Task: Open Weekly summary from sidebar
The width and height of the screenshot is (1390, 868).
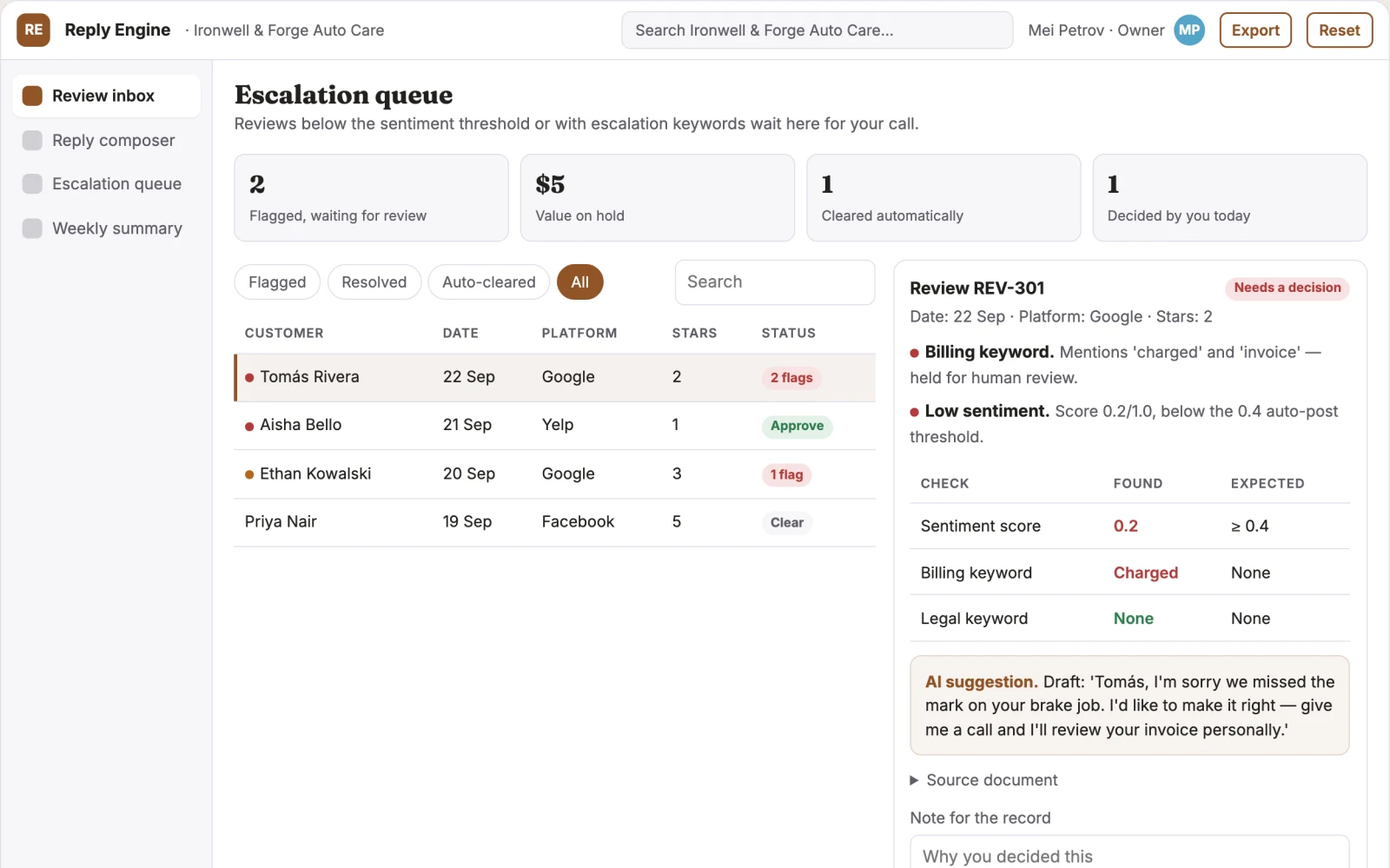Action: (x=106, y=228)
